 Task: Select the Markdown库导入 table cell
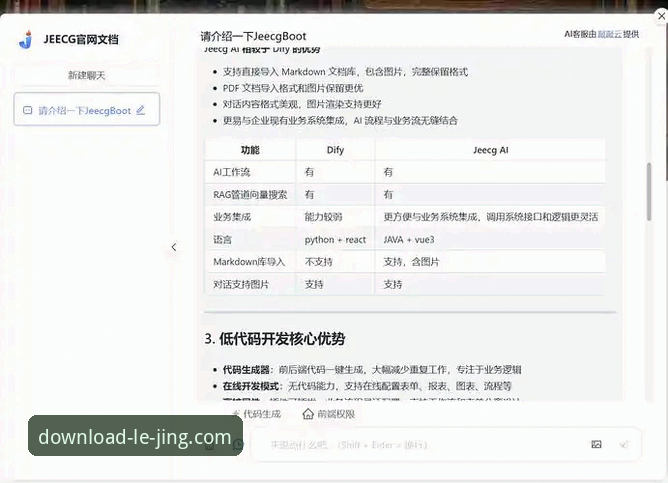pos(250,262)
